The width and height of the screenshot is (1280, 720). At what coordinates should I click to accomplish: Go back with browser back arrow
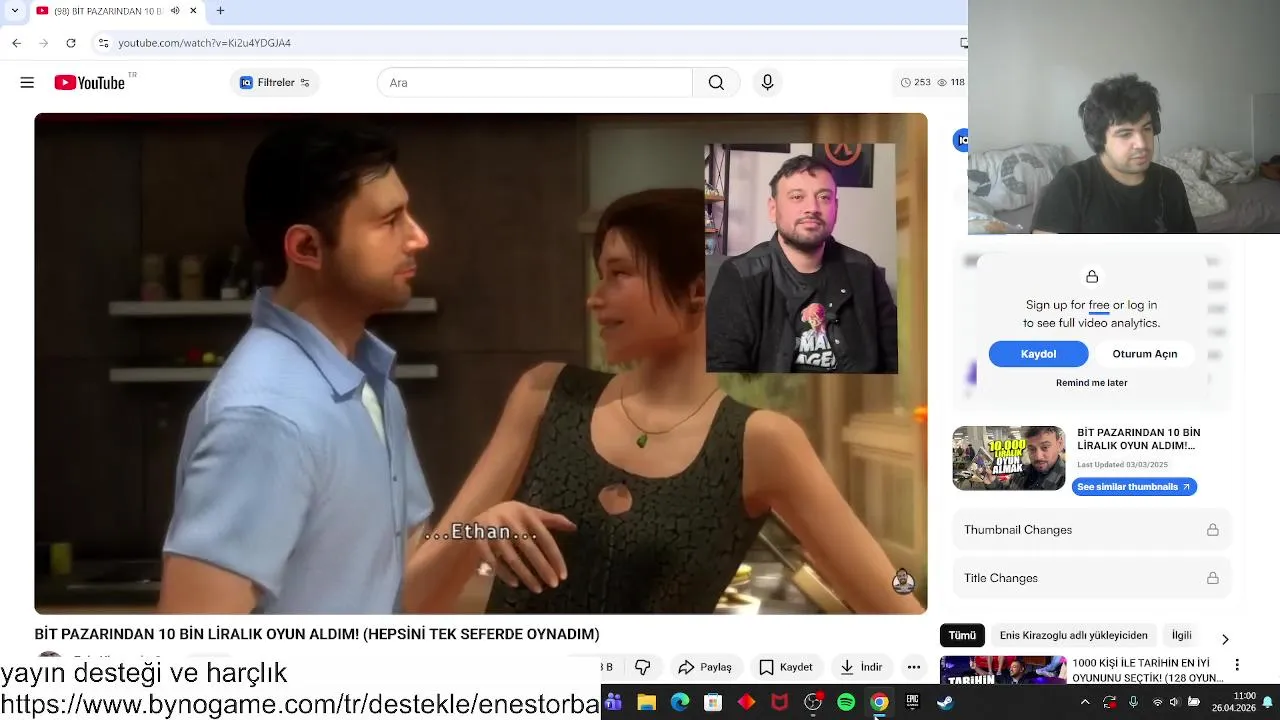(16, 43)
